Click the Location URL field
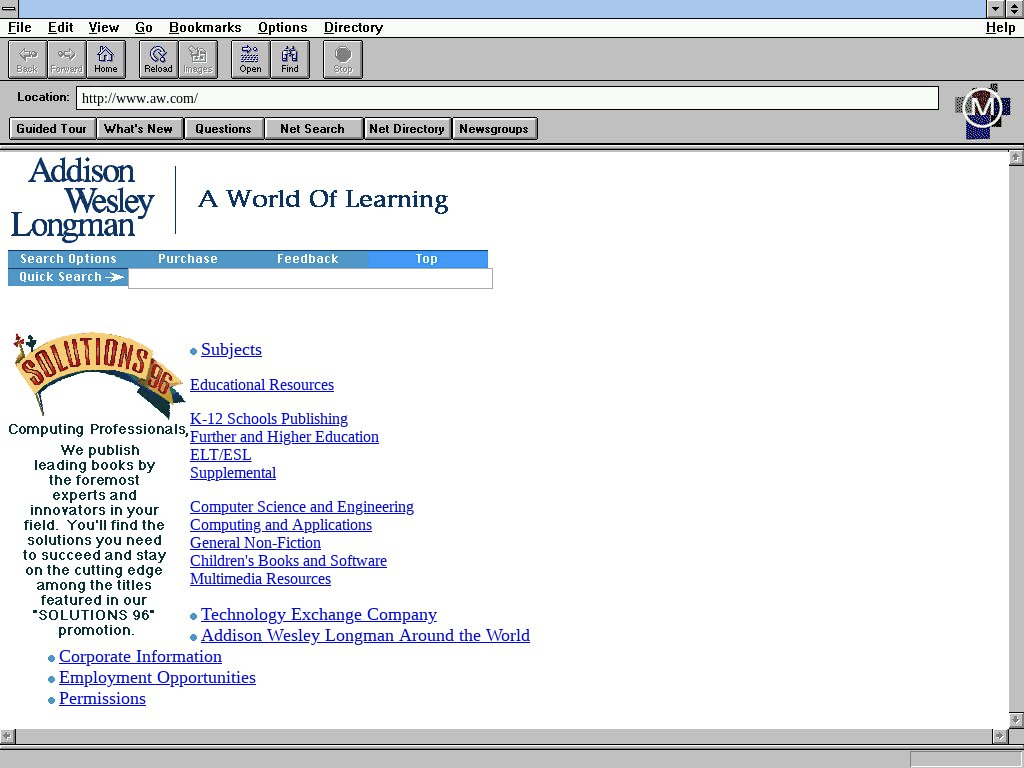The image size is (1024, 768). coord(506,98)
